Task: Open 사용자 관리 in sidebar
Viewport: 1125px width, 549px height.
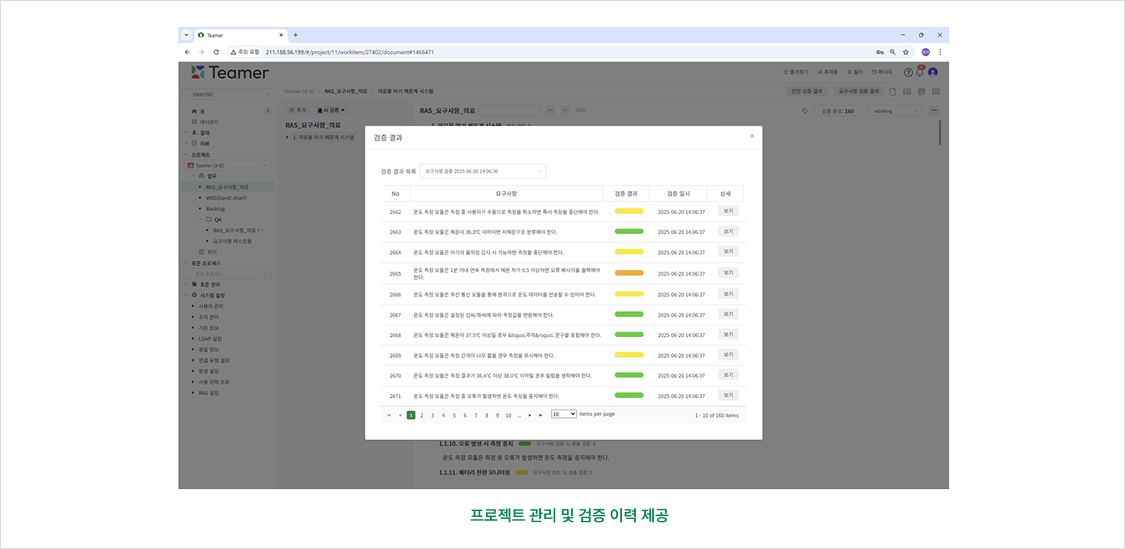Action: pyautogui.click(x=210, y=306)
